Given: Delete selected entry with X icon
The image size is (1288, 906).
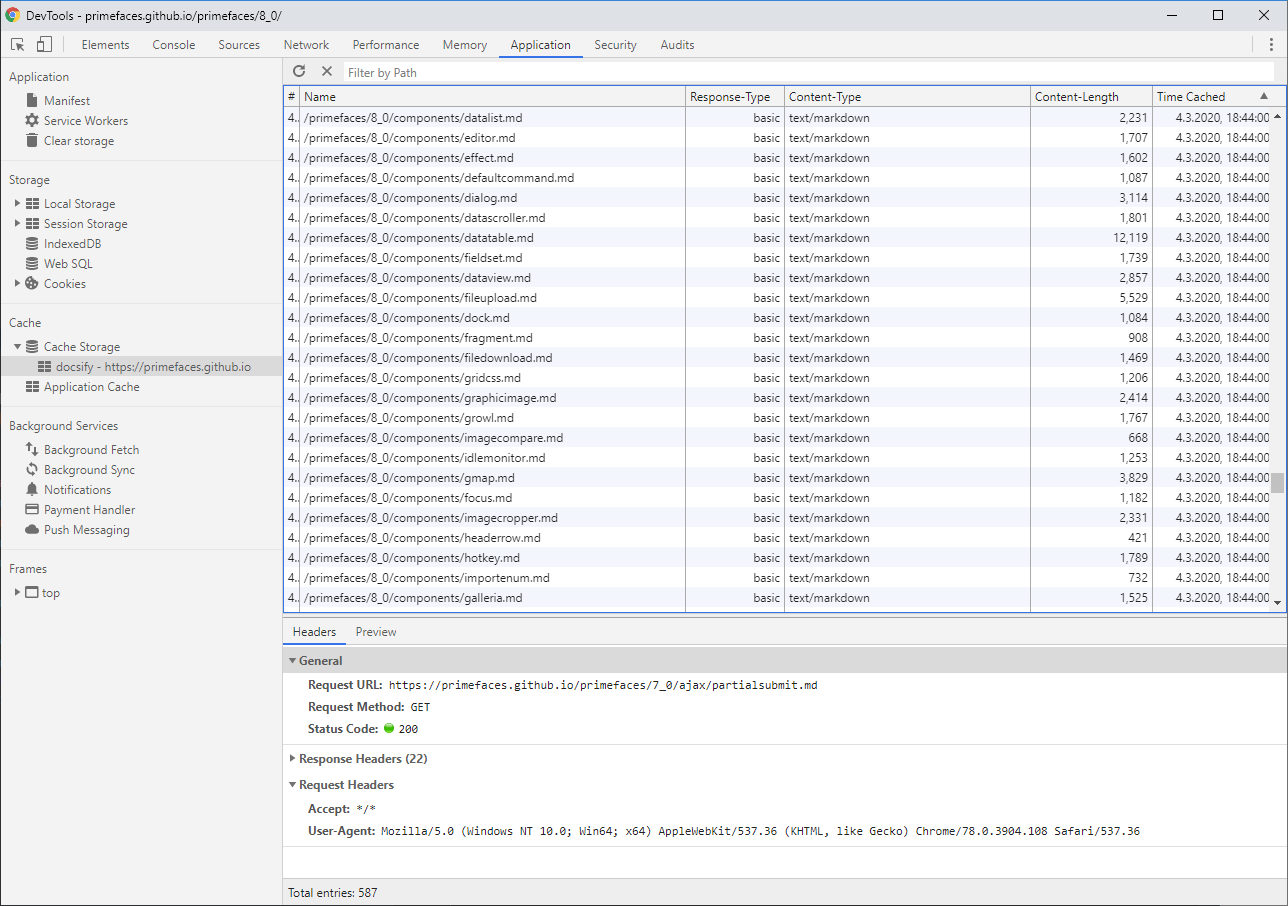Looking at the screenshot, I should click(x=326, y=72).
